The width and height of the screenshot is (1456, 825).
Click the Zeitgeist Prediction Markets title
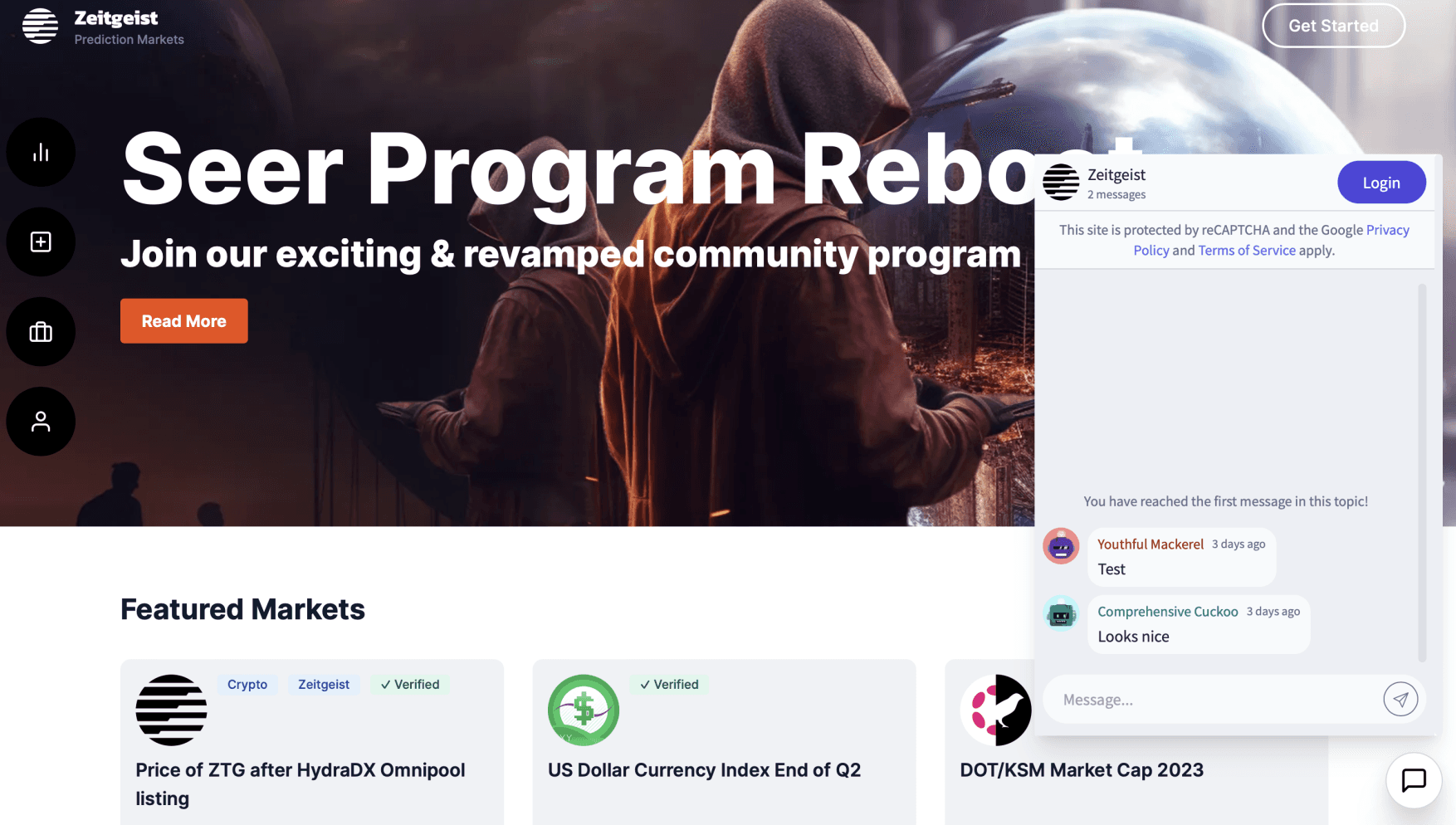(129, 27)
